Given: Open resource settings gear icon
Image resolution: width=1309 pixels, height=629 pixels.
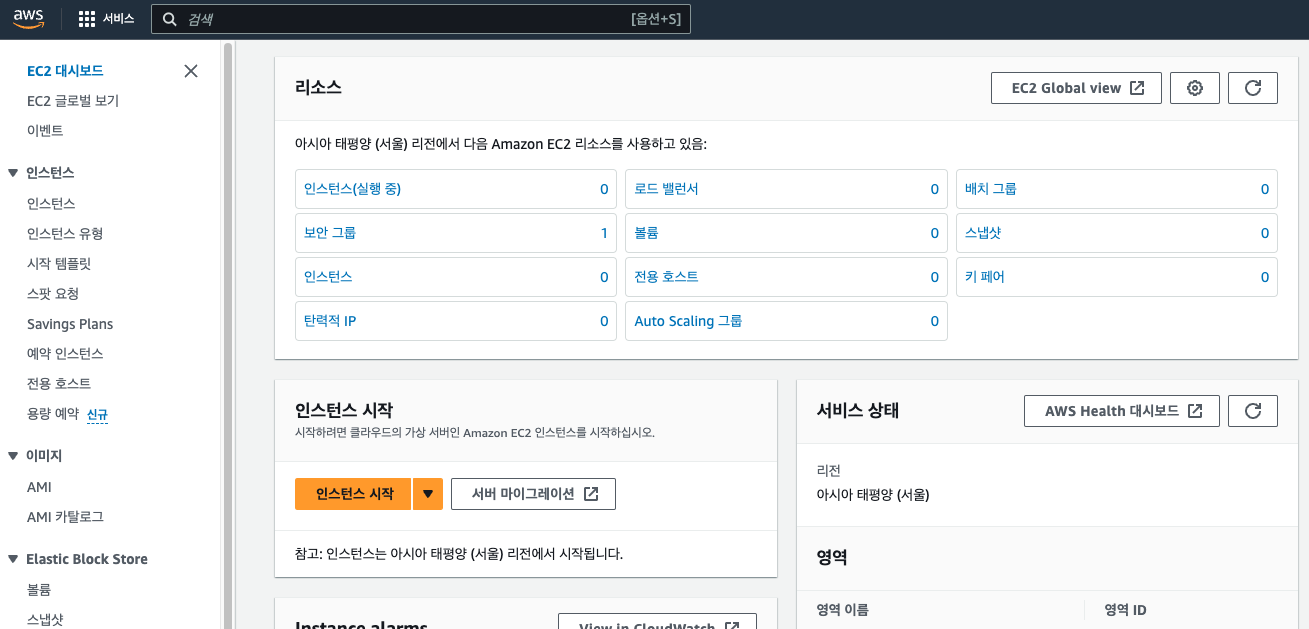Looking at the screenshot, I should click(1194, 88).
